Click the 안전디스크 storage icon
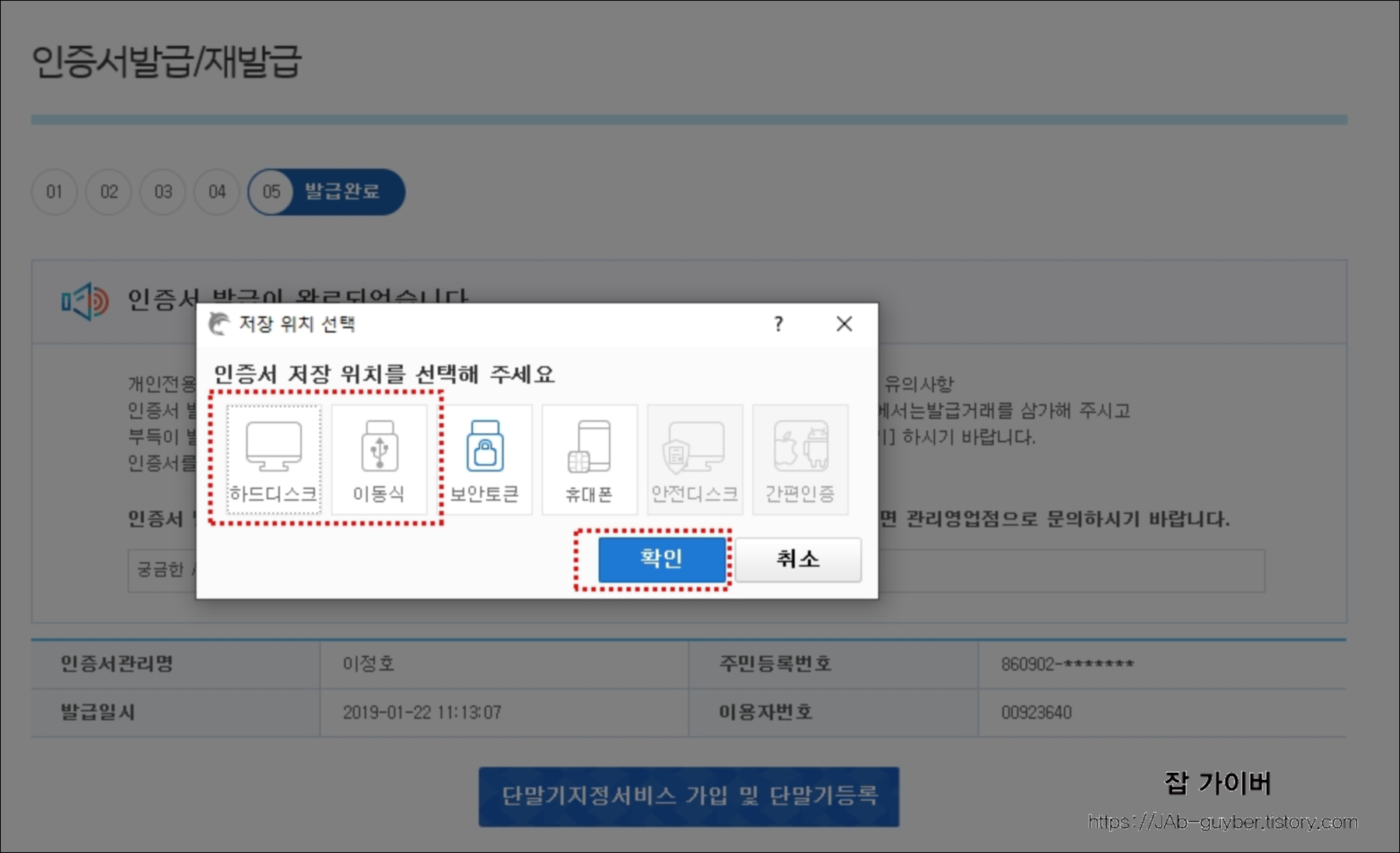This screenshot has width=1400, height=853. [695, 459]
